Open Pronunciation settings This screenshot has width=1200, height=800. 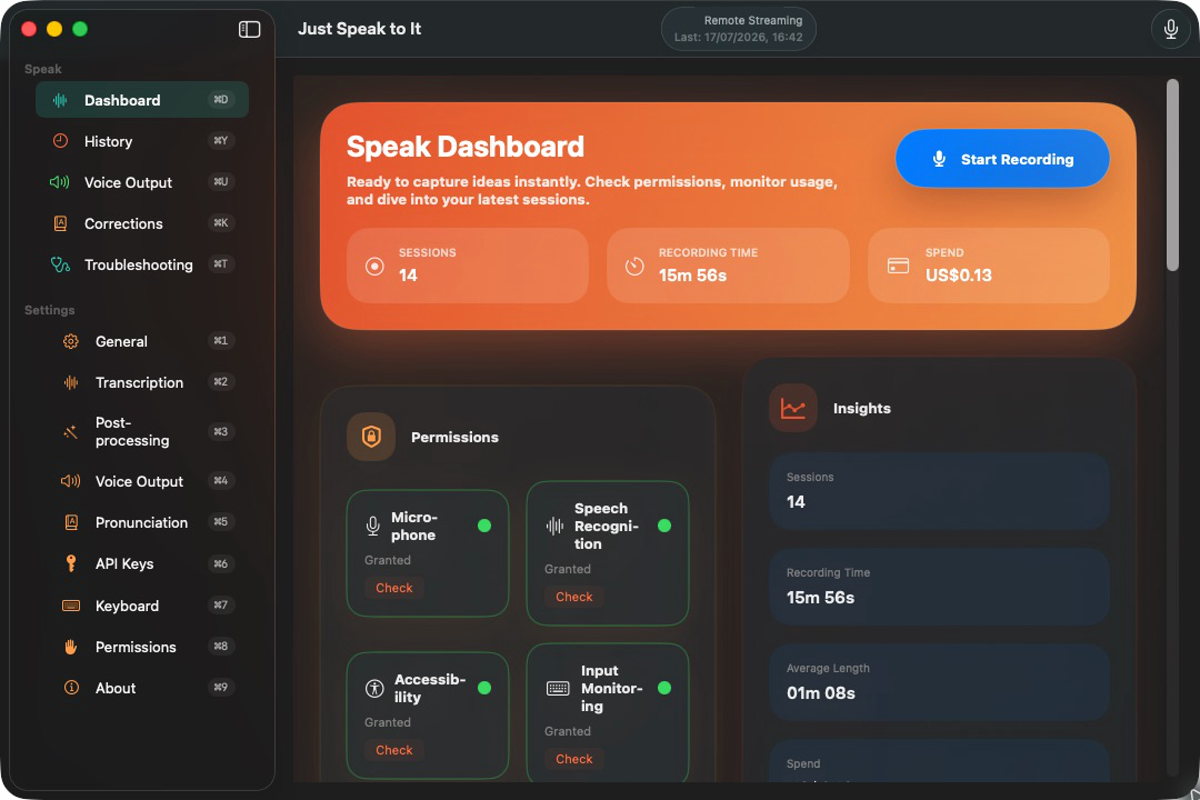click(x=142, y=522)
